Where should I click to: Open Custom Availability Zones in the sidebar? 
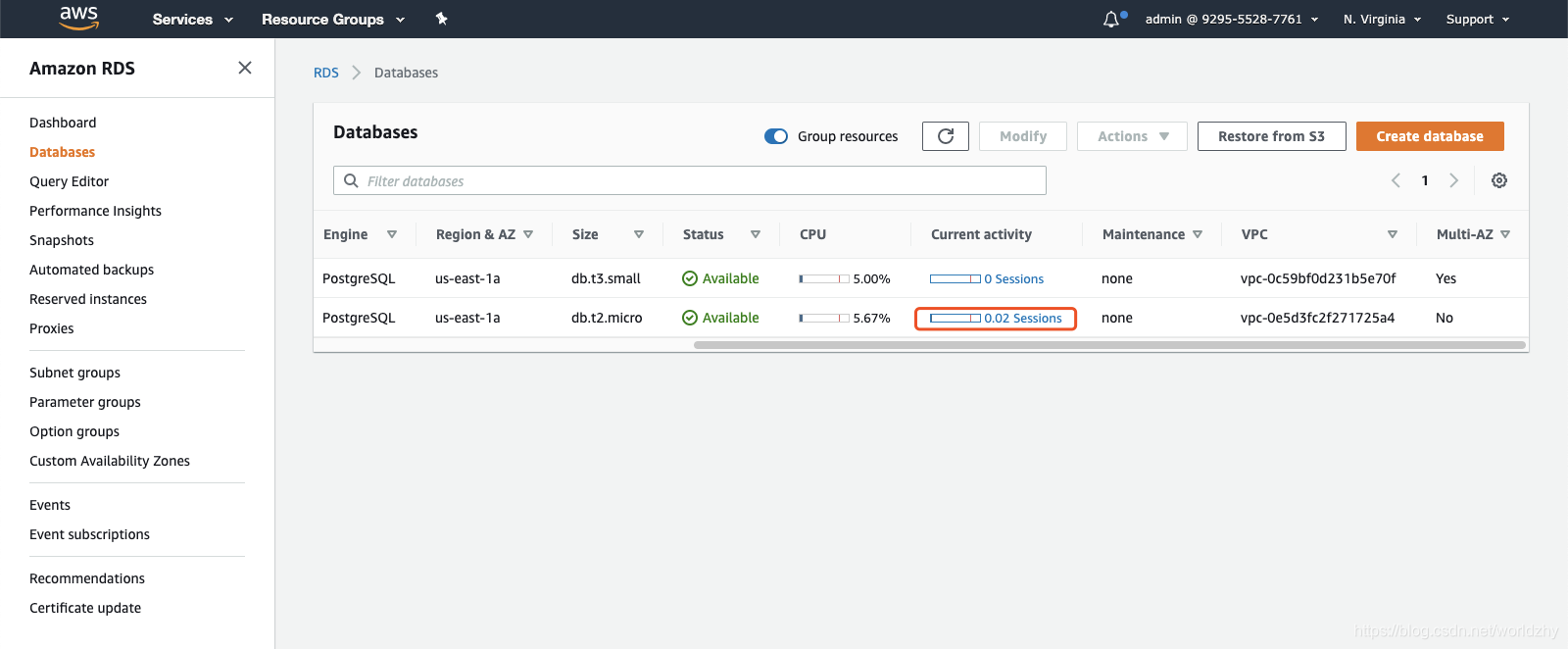[110, 461]
